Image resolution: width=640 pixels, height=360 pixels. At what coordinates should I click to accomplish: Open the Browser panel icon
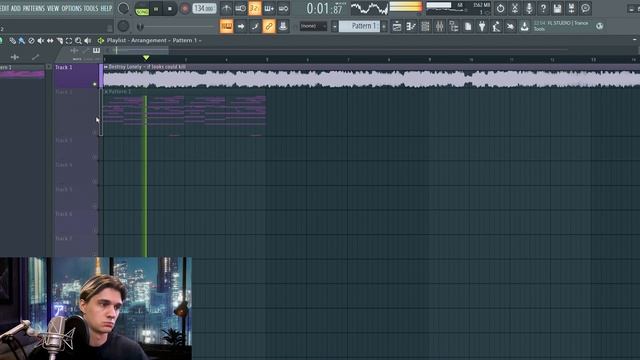[x=454, y=27]
